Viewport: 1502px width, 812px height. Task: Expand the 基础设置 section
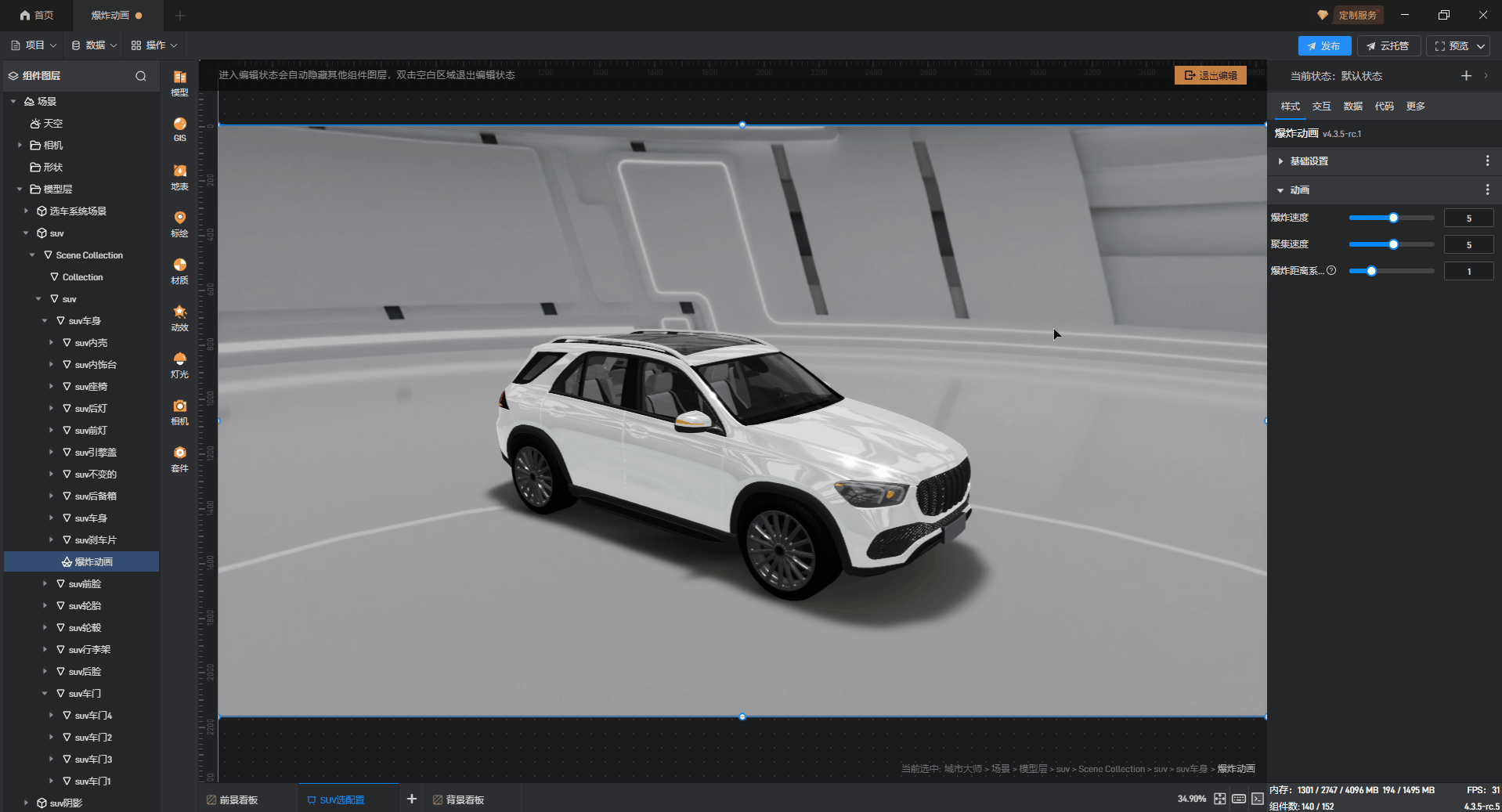(1280, 161)
